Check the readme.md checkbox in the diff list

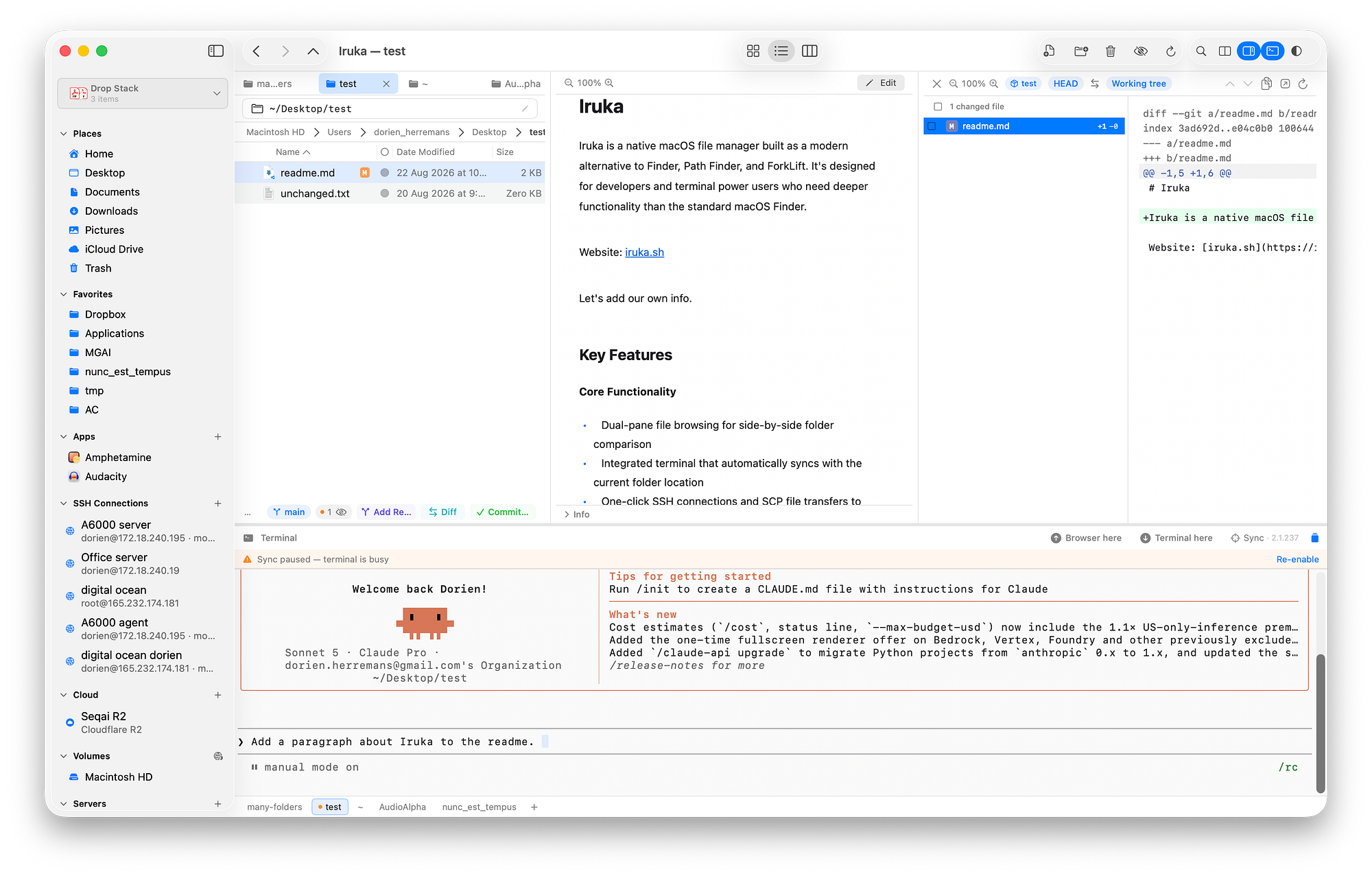pos(932,126)
